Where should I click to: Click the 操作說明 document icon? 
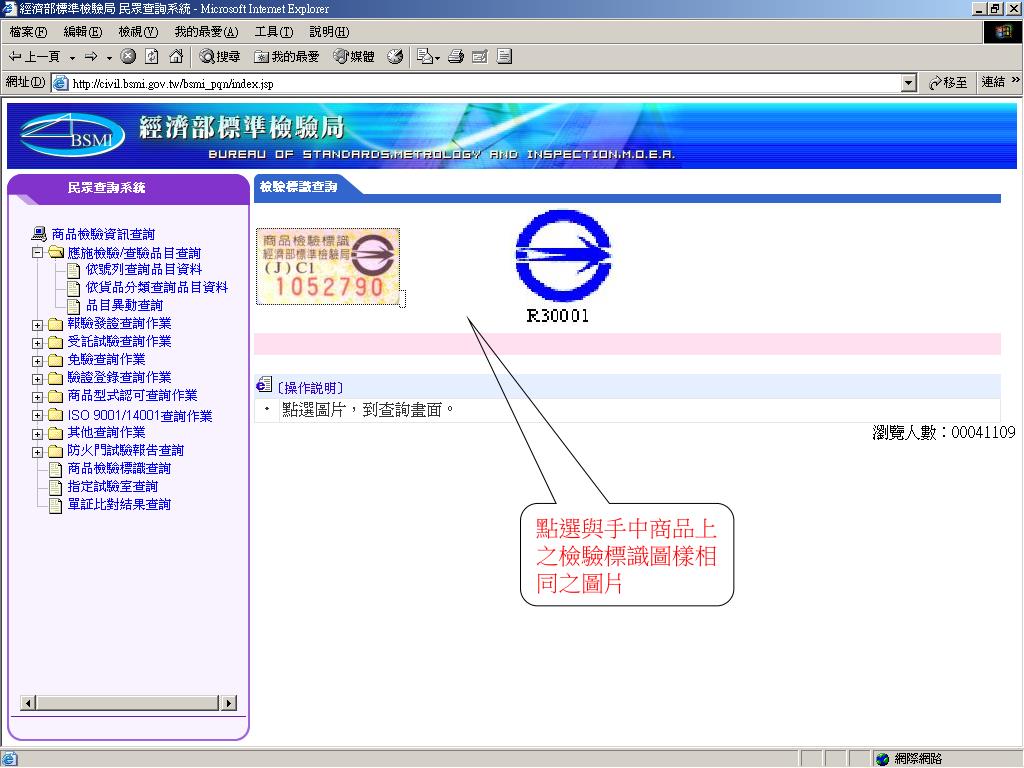click(x=264, y=385)
